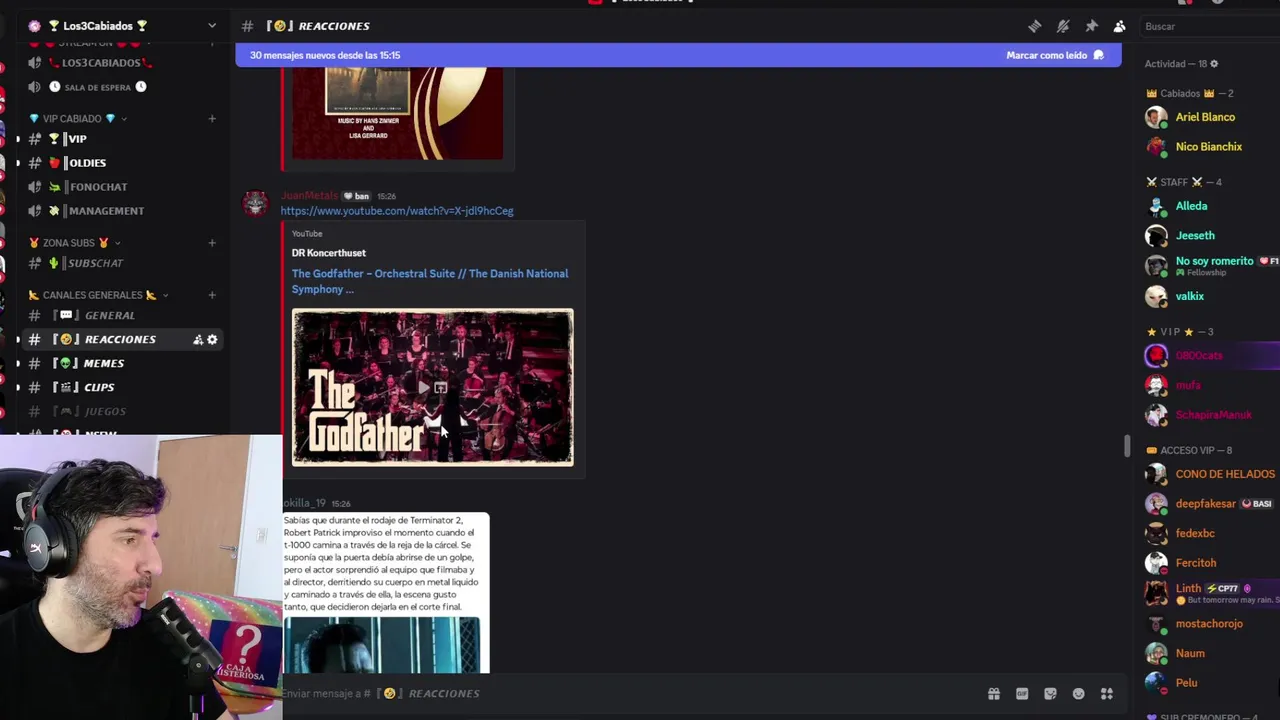1280x720 pixels.
Task: Open Actividad settings gear icon
Action: (1214, 64)
